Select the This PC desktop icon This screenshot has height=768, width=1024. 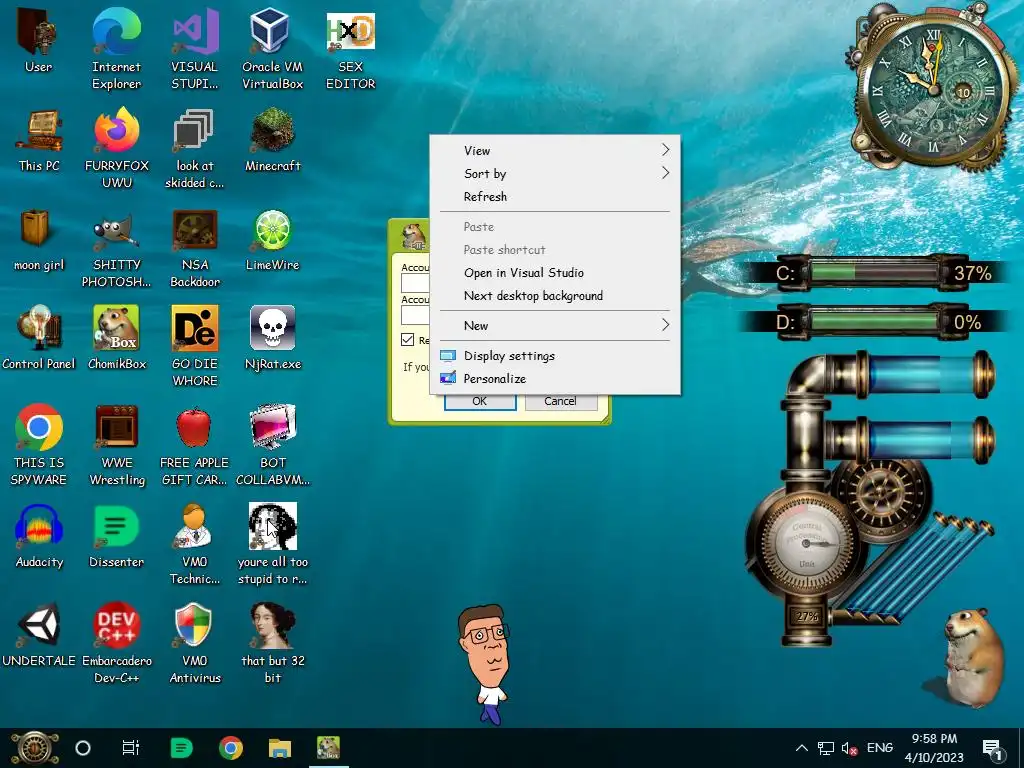pos(39,140)
